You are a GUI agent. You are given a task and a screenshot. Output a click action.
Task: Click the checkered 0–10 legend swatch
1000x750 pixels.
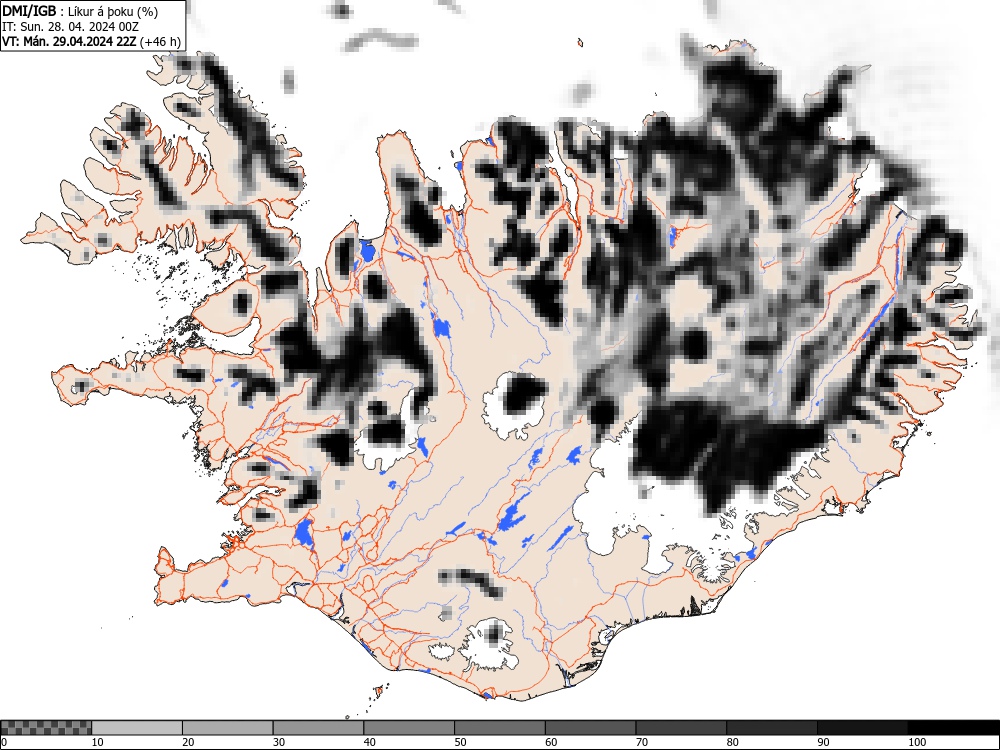(46, 728)
